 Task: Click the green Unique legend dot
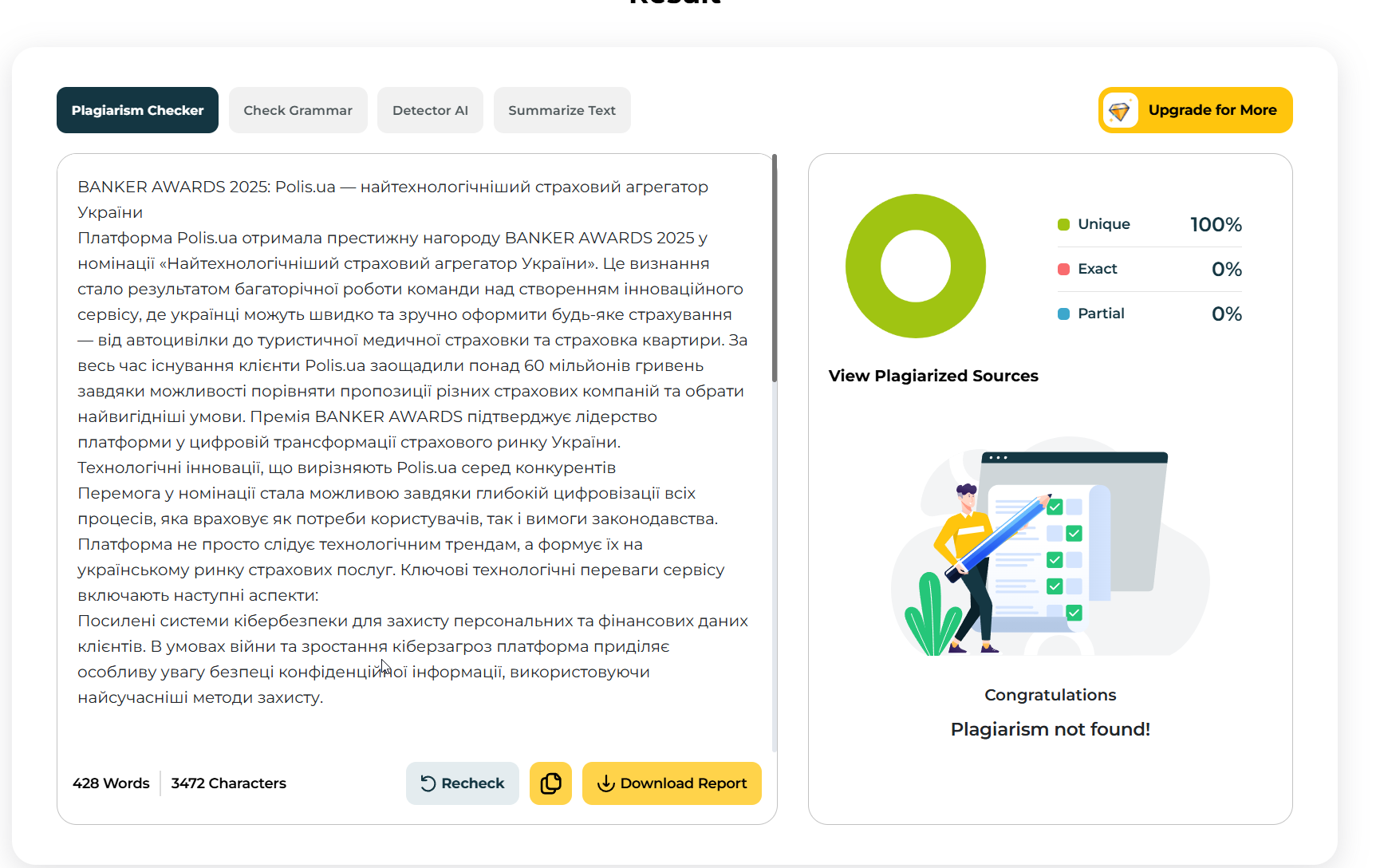click(1063, 224)
